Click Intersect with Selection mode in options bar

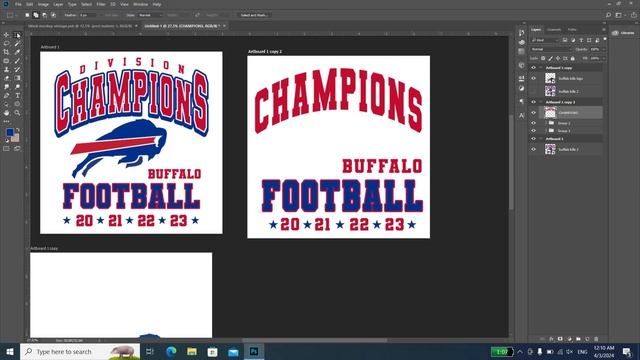pyautogui.click(x=53, y=15)
